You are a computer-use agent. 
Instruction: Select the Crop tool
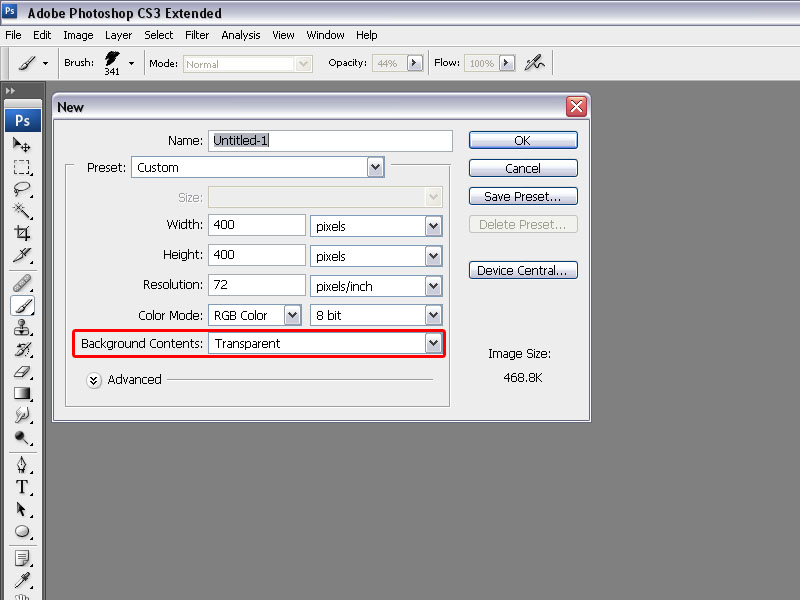coord(22,233)
